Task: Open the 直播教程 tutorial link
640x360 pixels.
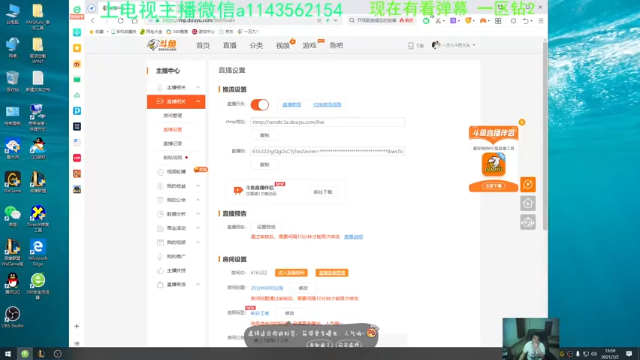Action: (x=292, y=104)
